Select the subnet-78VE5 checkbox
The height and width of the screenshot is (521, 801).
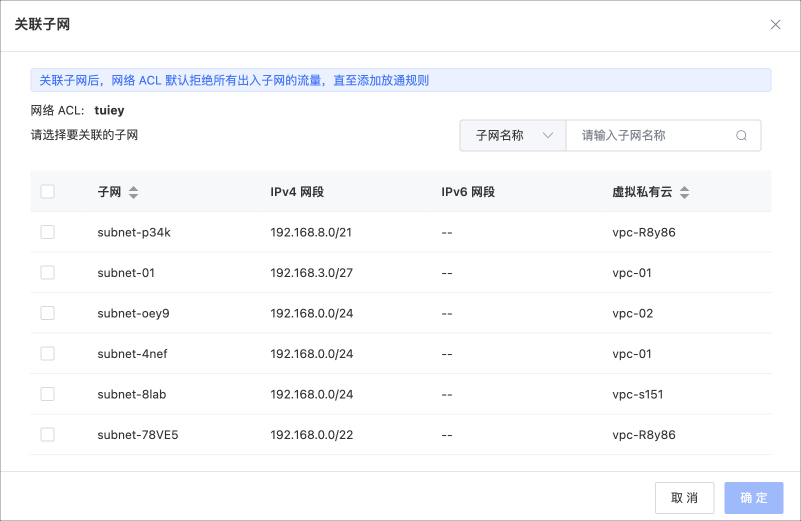coord(47,434)
